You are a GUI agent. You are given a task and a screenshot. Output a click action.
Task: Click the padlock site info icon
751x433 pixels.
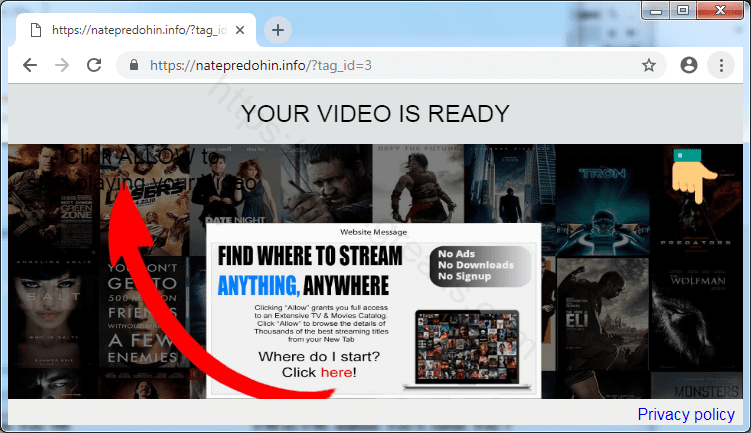coord(133,66)
